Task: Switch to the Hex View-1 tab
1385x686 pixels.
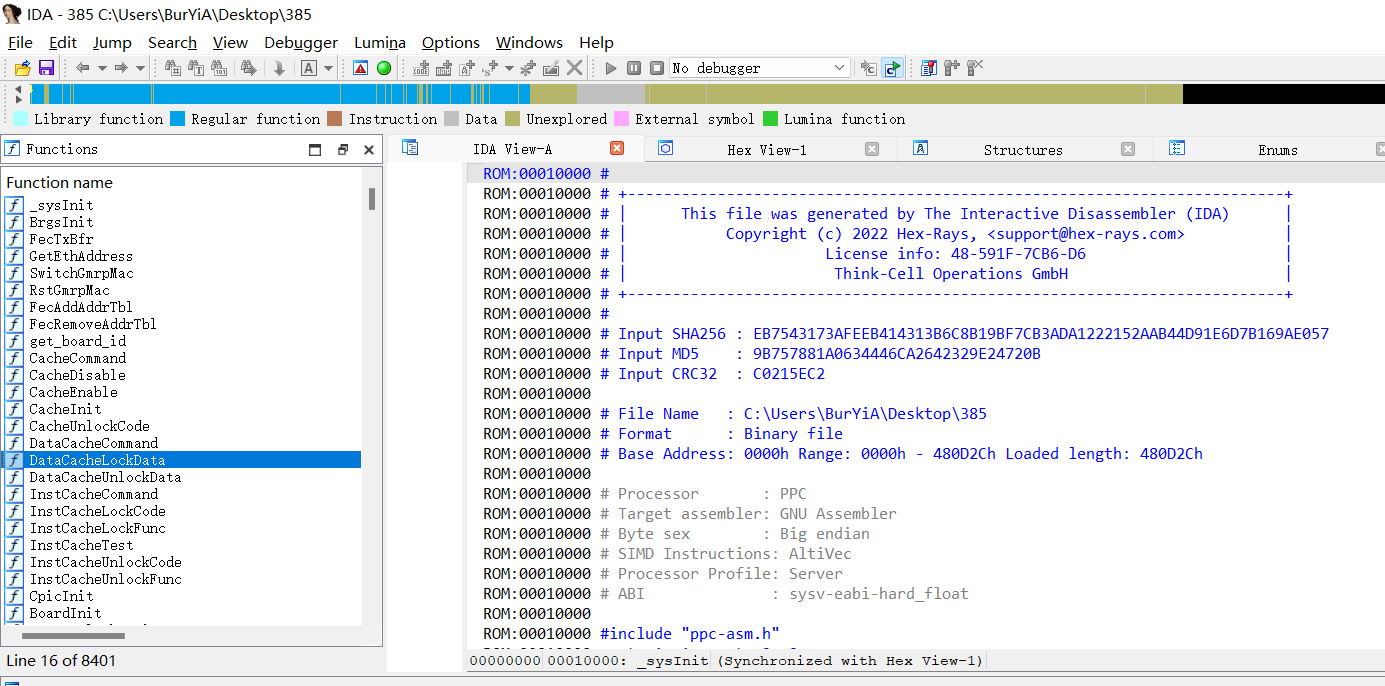Action: (766, 150)
